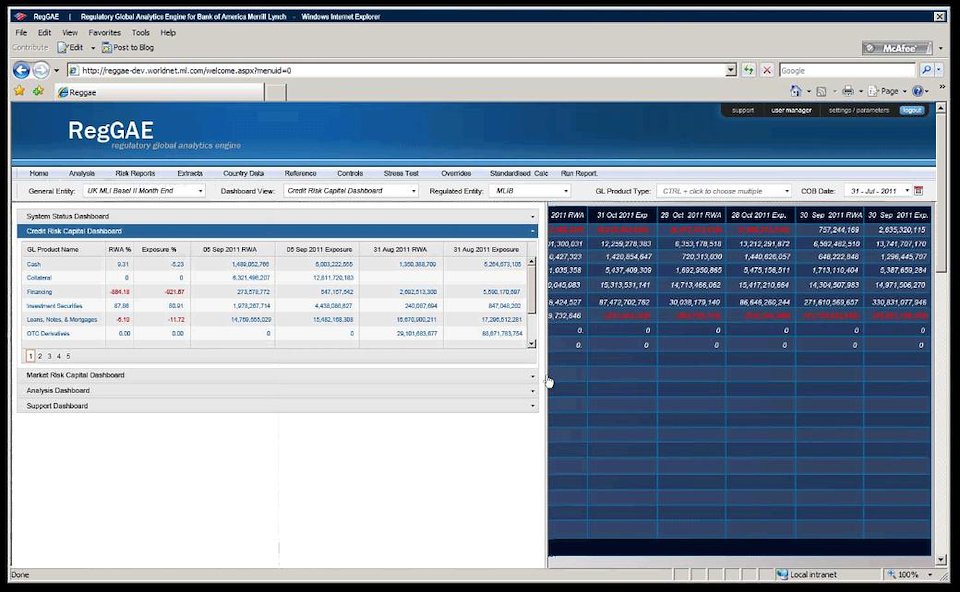This screenshot has width=960, height=592.
Task: Click the browser Forward arrow button
Action: [x=41, y=70]
